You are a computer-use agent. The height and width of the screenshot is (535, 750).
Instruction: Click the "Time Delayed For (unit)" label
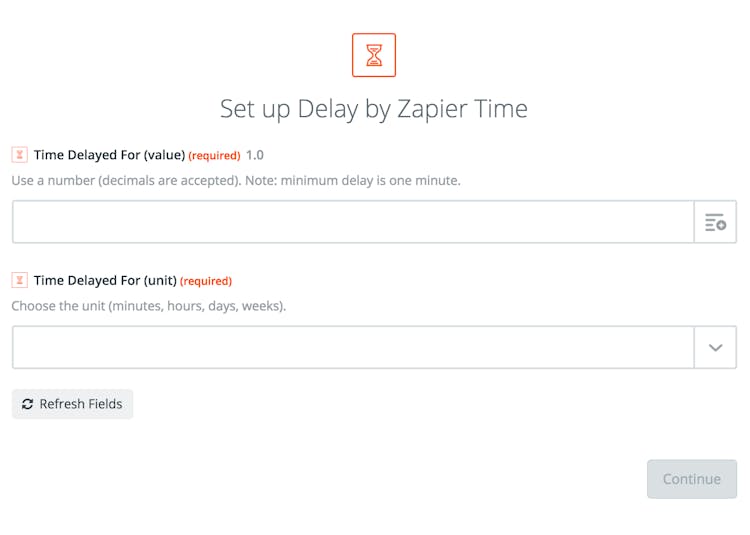coord(105,281)
